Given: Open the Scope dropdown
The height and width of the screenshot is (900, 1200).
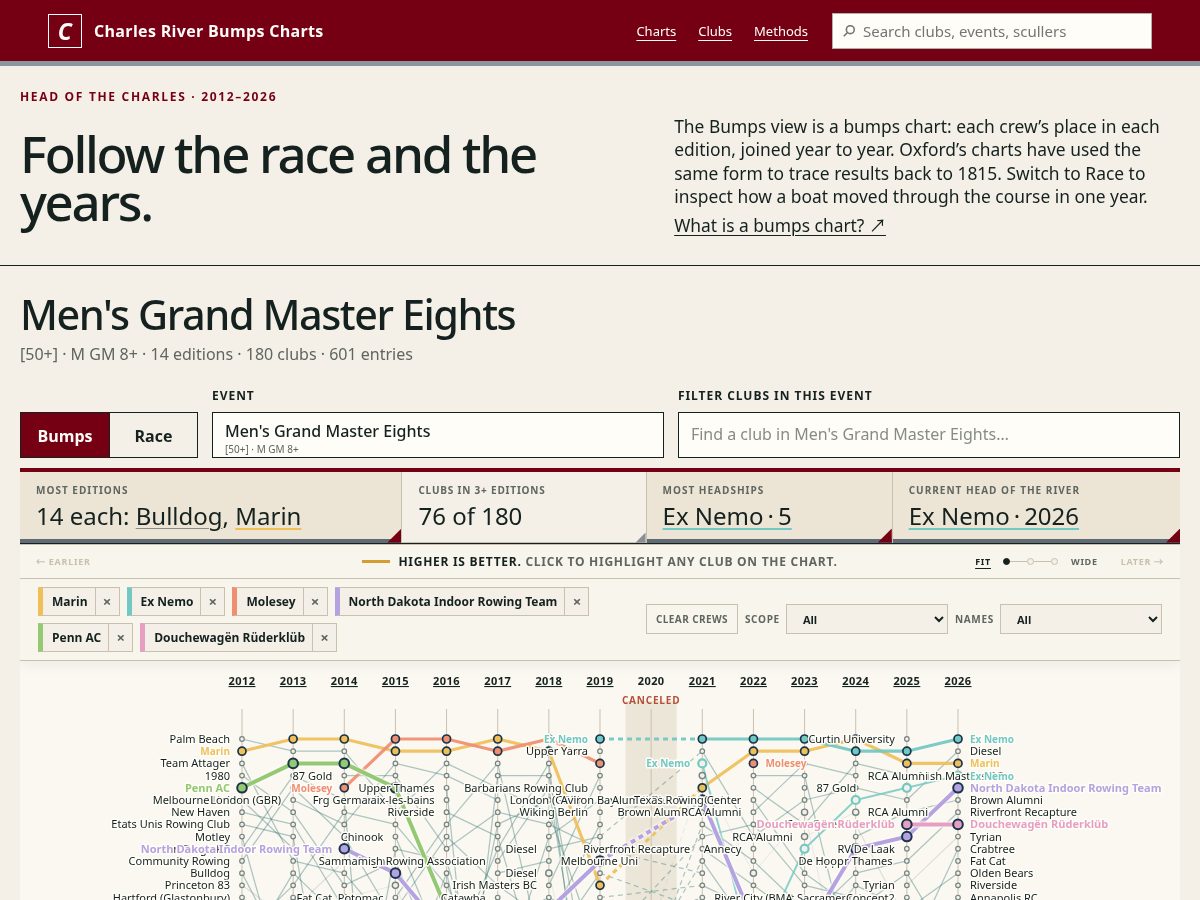Looking at the screenshot, I should tap(867, 620).
